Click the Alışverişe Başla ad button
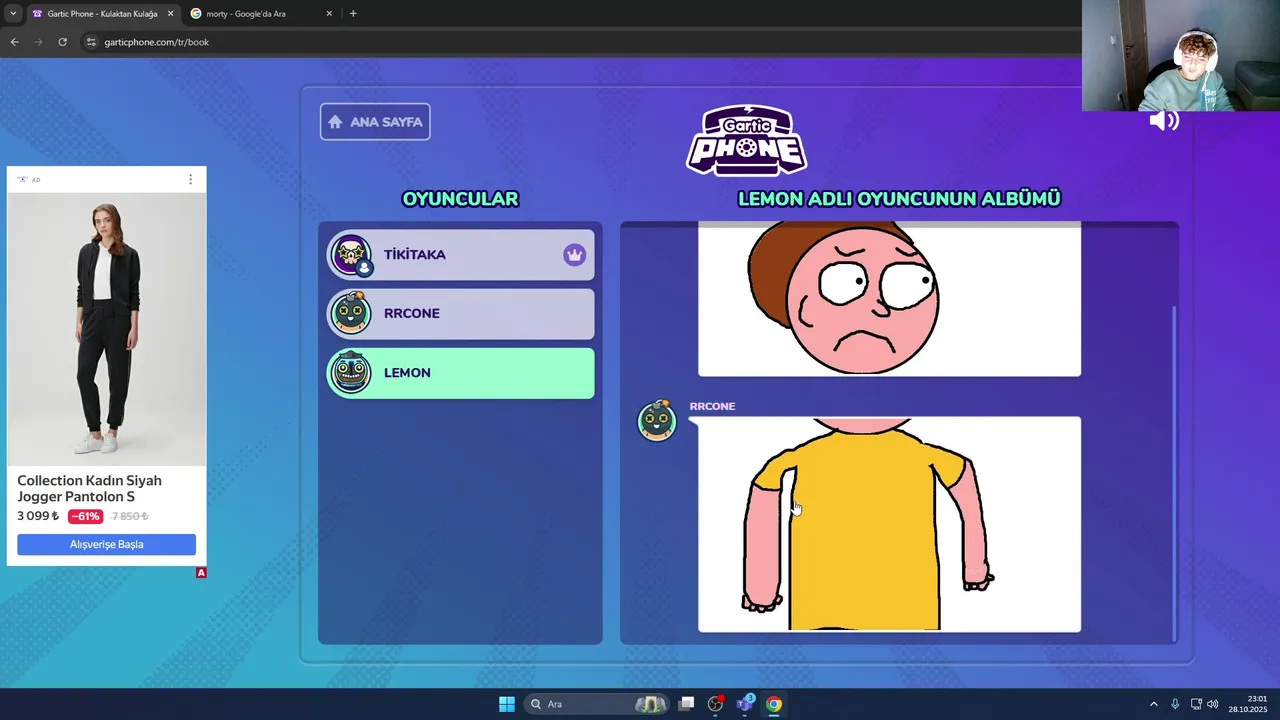The image size is (1280, 720). pyautogui.click(x=107, y=544)
